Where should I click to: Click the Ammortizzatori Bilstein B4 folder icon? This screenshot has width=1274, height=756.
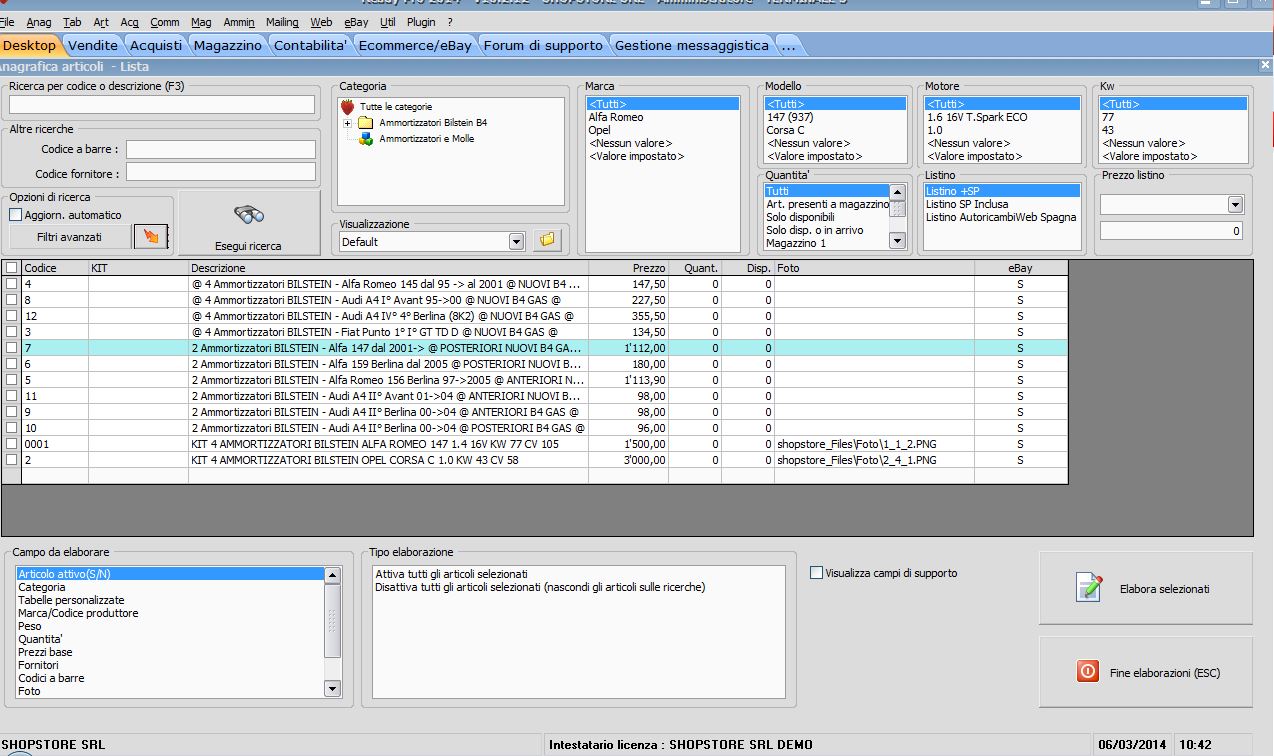365,123
